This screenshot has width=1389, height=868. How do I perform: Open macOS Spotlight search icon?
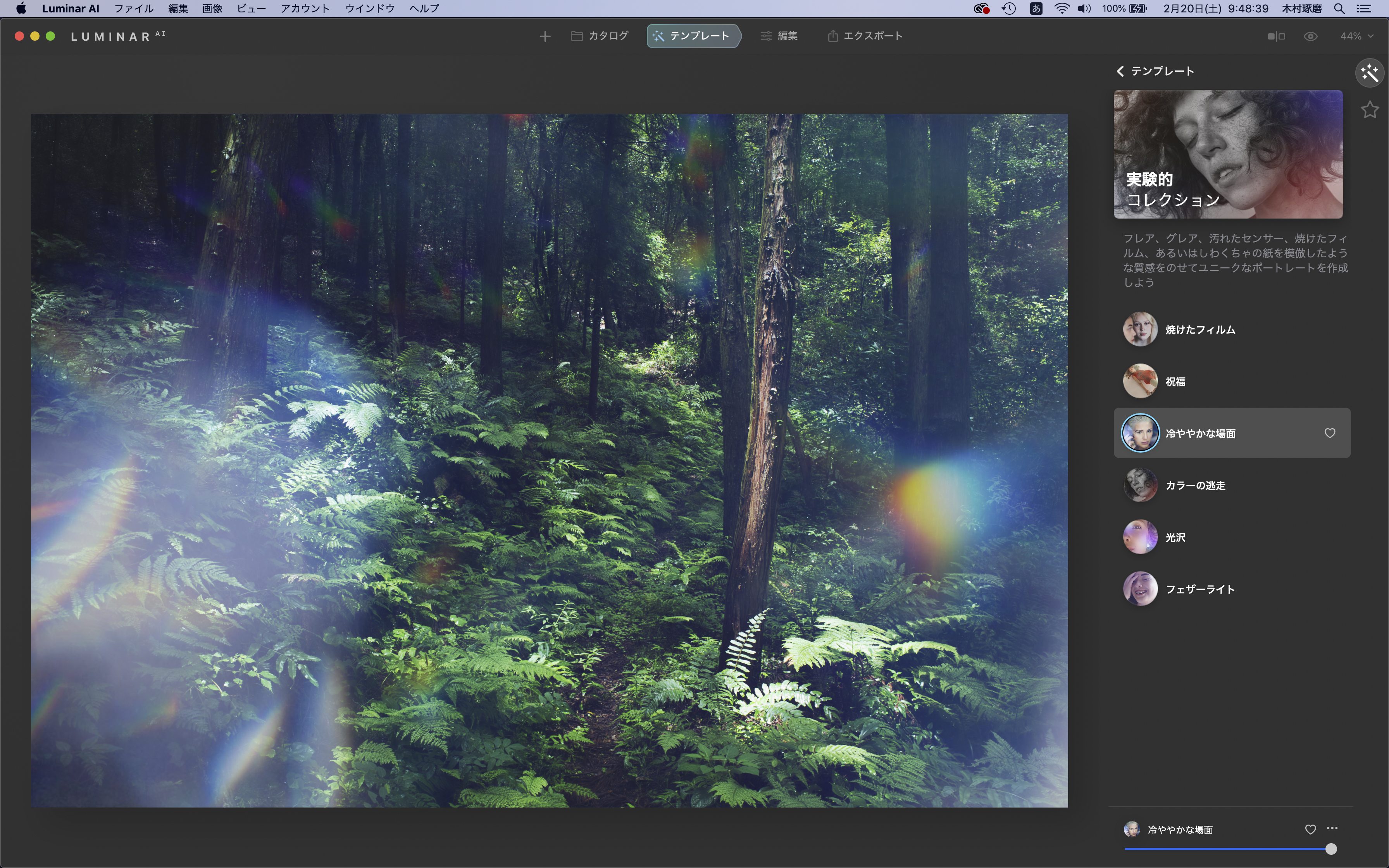pos(1339,9)
